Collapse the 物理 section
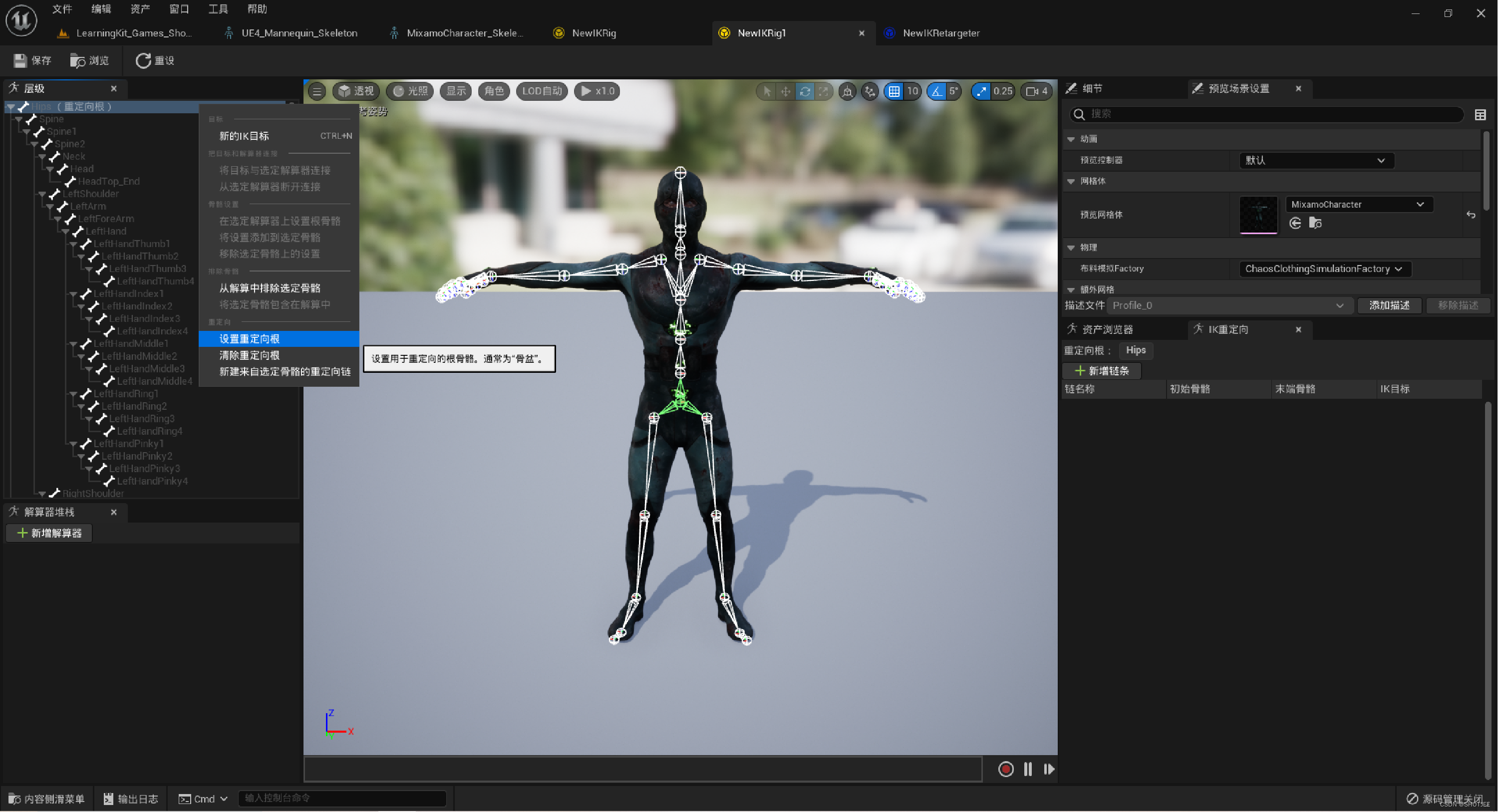This screenshot has width=1498, height=812. (x=1071, y=248)
